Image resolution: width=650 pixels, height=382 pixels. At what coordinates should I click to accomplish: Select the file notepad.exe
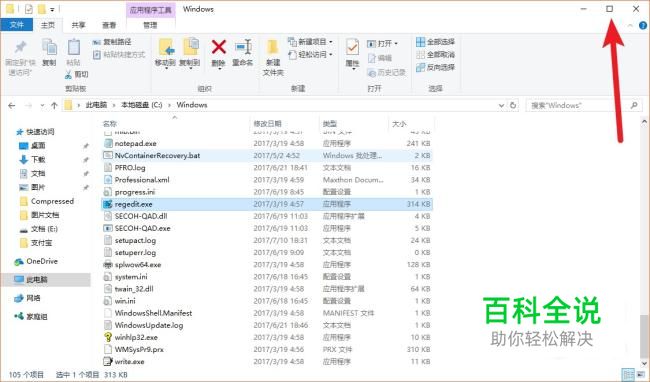267,143
